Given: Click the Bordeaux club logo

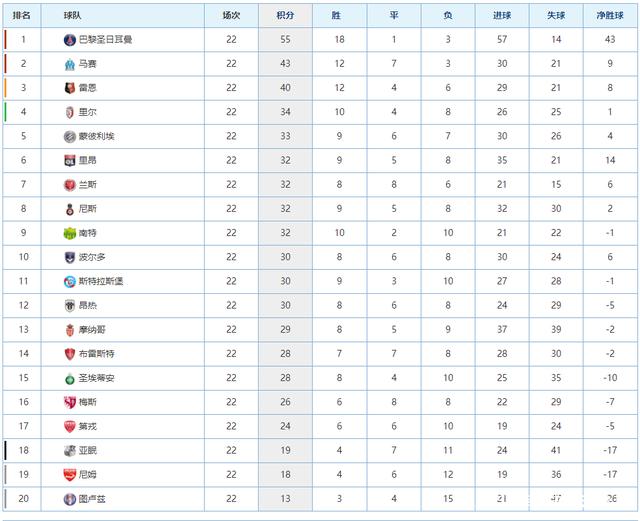Looking at the screenshot, I should click(70, 258).
